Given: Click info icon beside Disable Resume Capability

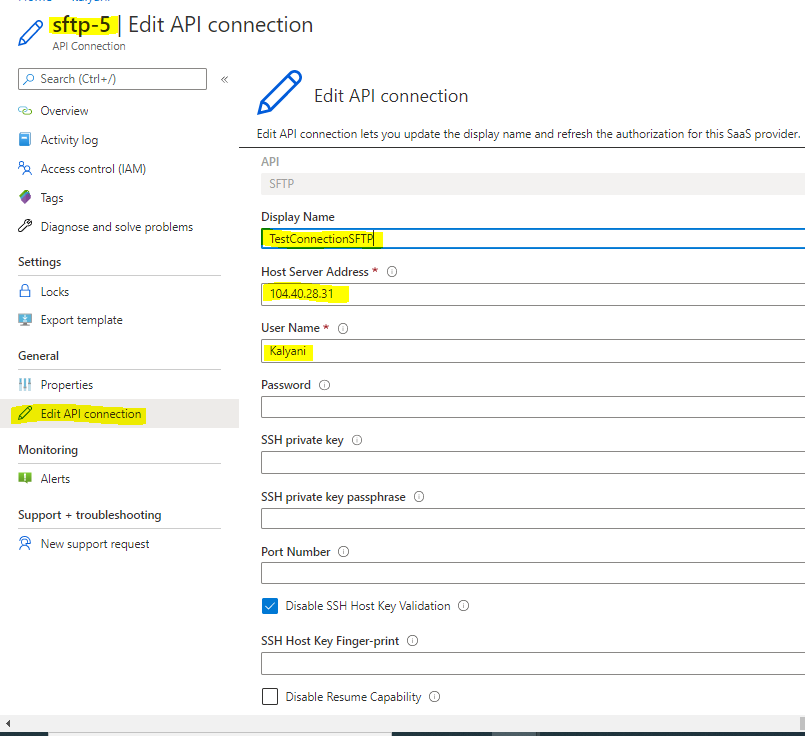Looking at the screenshot, I should [x=435, y=696].
